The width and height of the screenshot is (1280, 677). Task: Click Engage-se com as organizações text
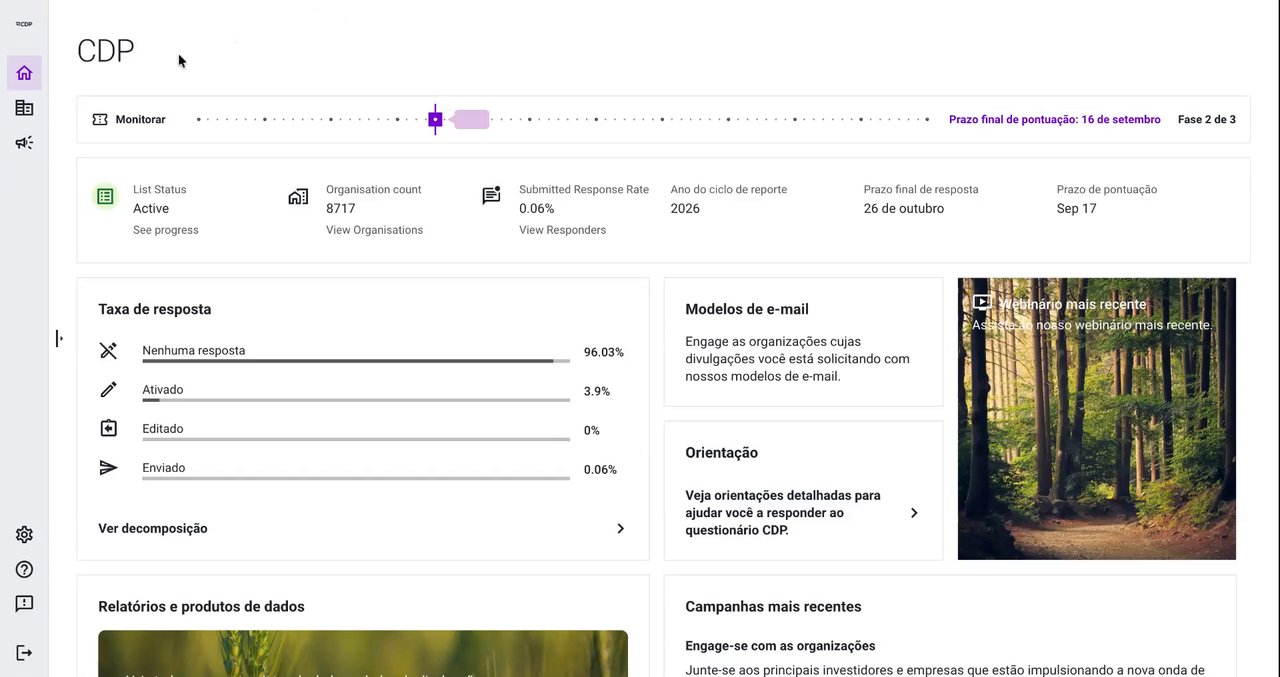click(x=780, y=646)
